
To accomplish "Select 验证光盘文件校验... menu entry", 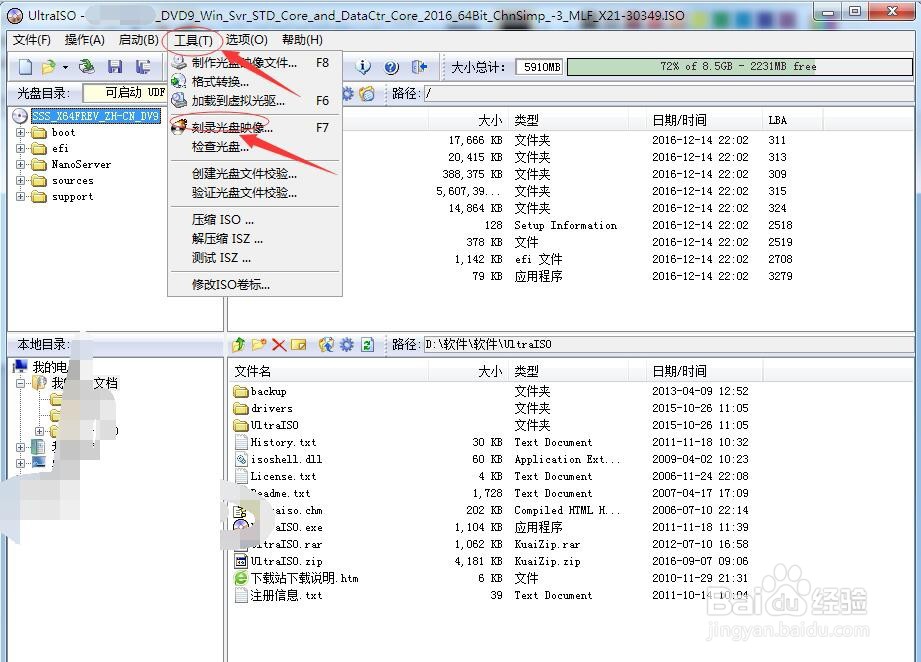I will tap(255, 193).
